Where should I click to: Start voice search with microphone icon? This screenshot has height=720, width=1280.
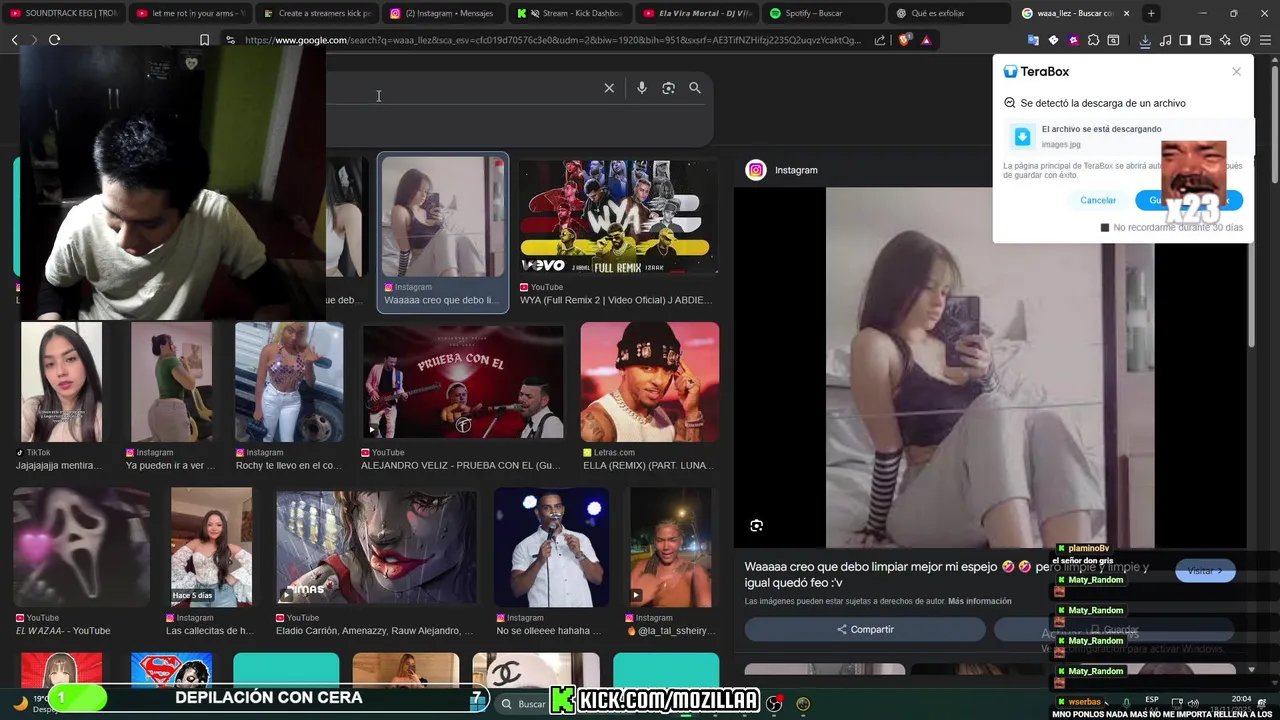642,88
